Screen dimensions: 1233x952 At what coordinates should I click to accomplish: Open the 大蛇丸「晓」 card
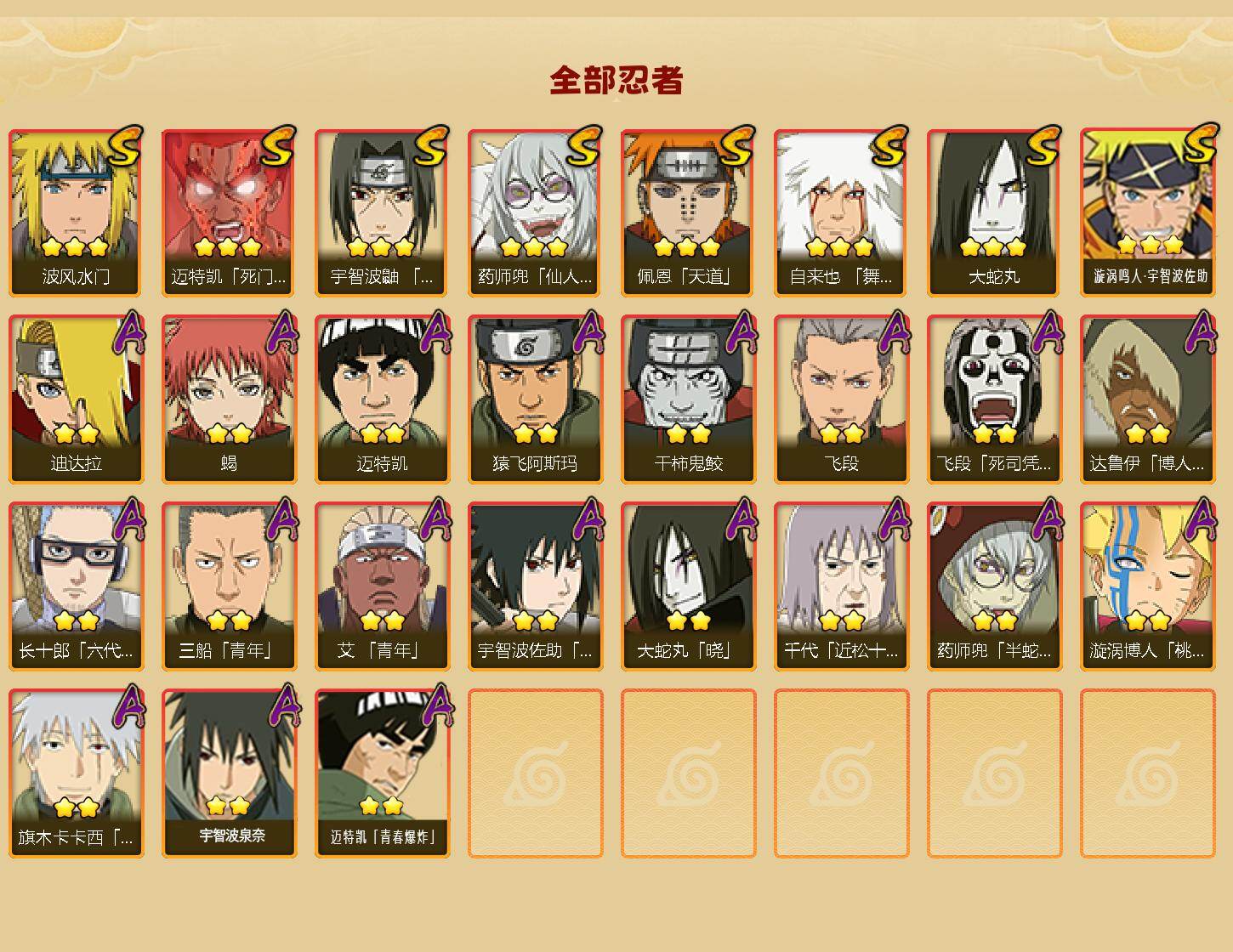[689, 586]
